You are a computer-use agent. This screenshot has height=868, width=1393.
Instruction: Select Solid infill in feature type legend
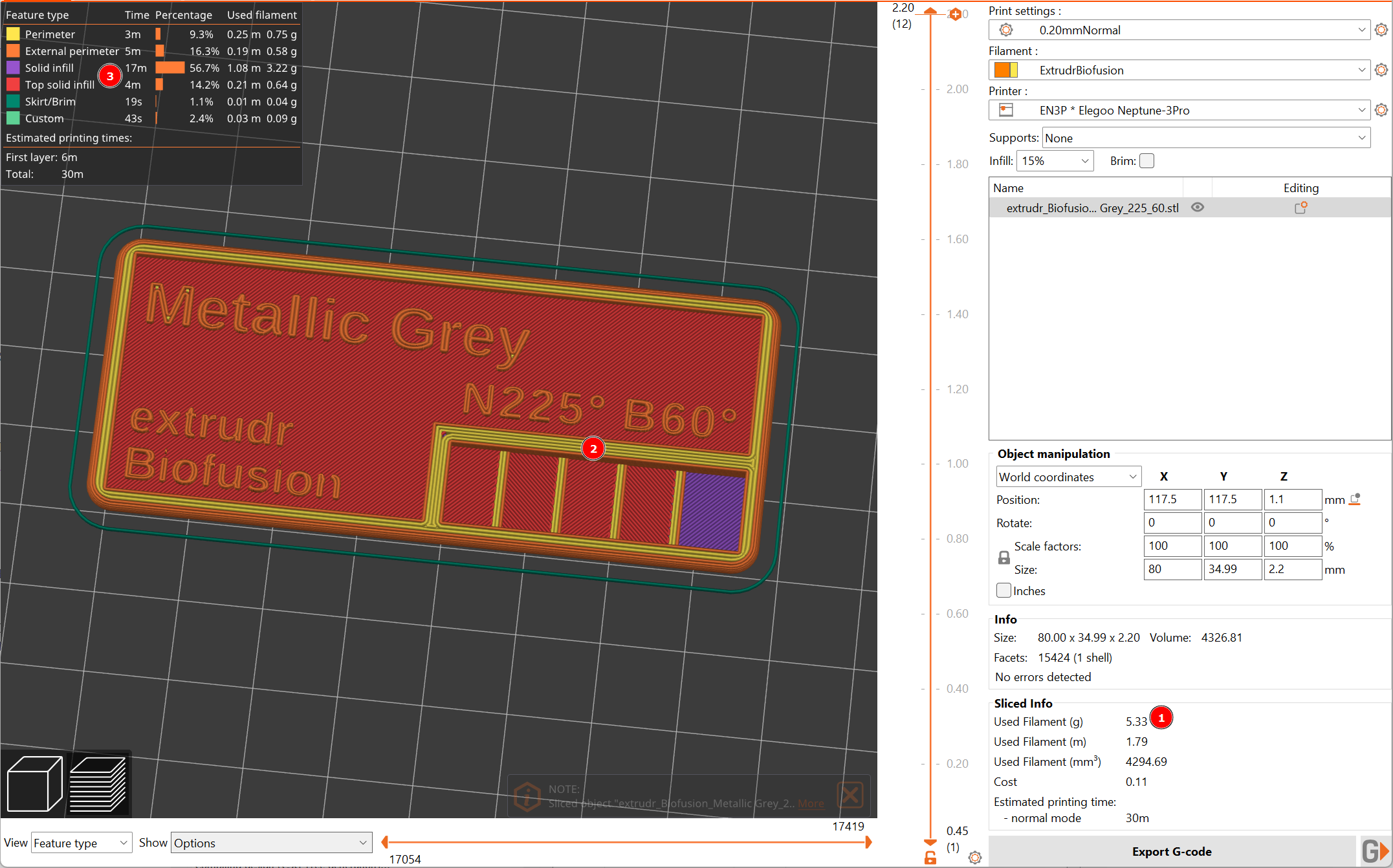click(x=49, y=67)
